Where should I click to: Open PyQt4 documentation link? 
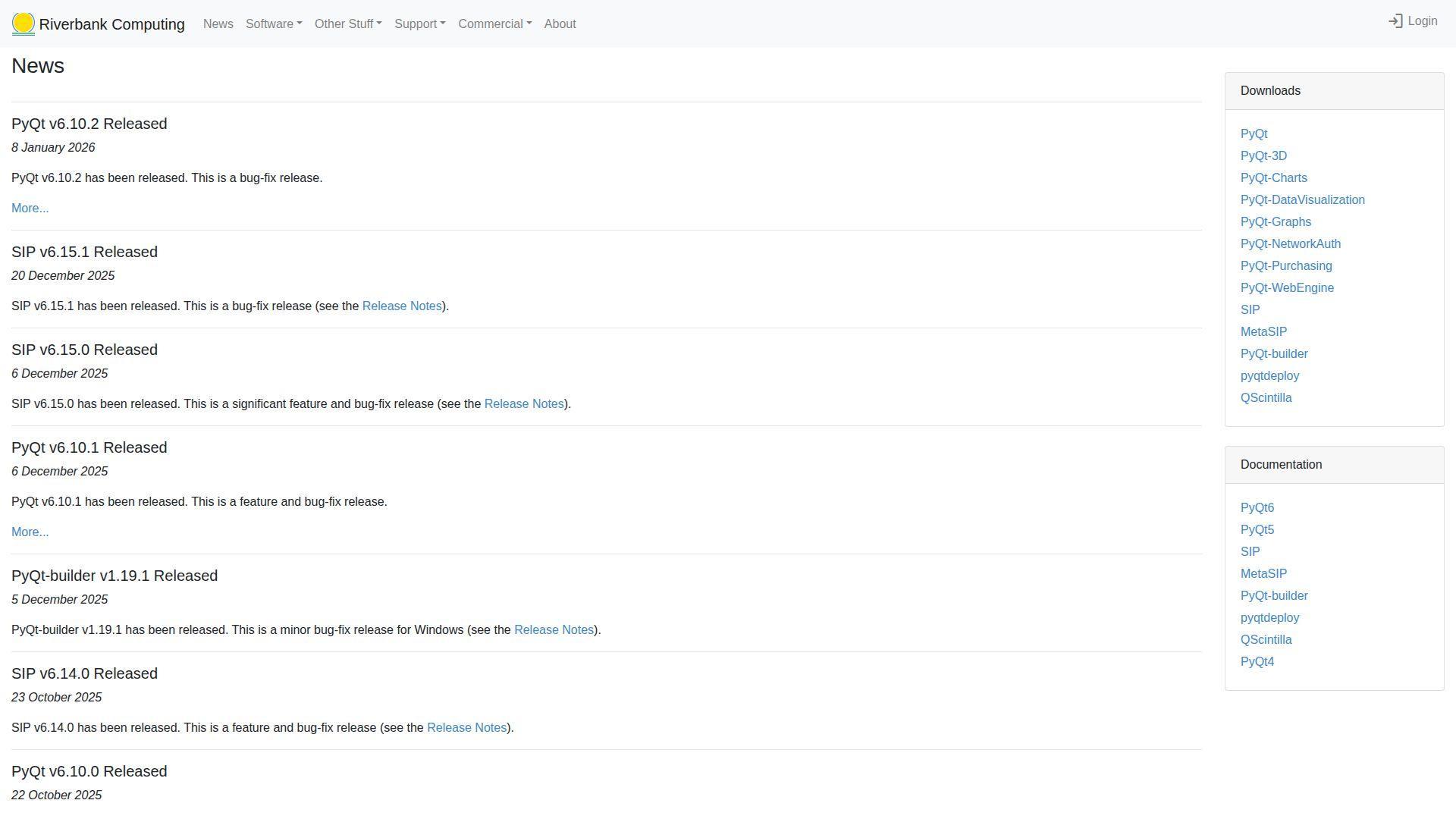(x=1257, y=662)
